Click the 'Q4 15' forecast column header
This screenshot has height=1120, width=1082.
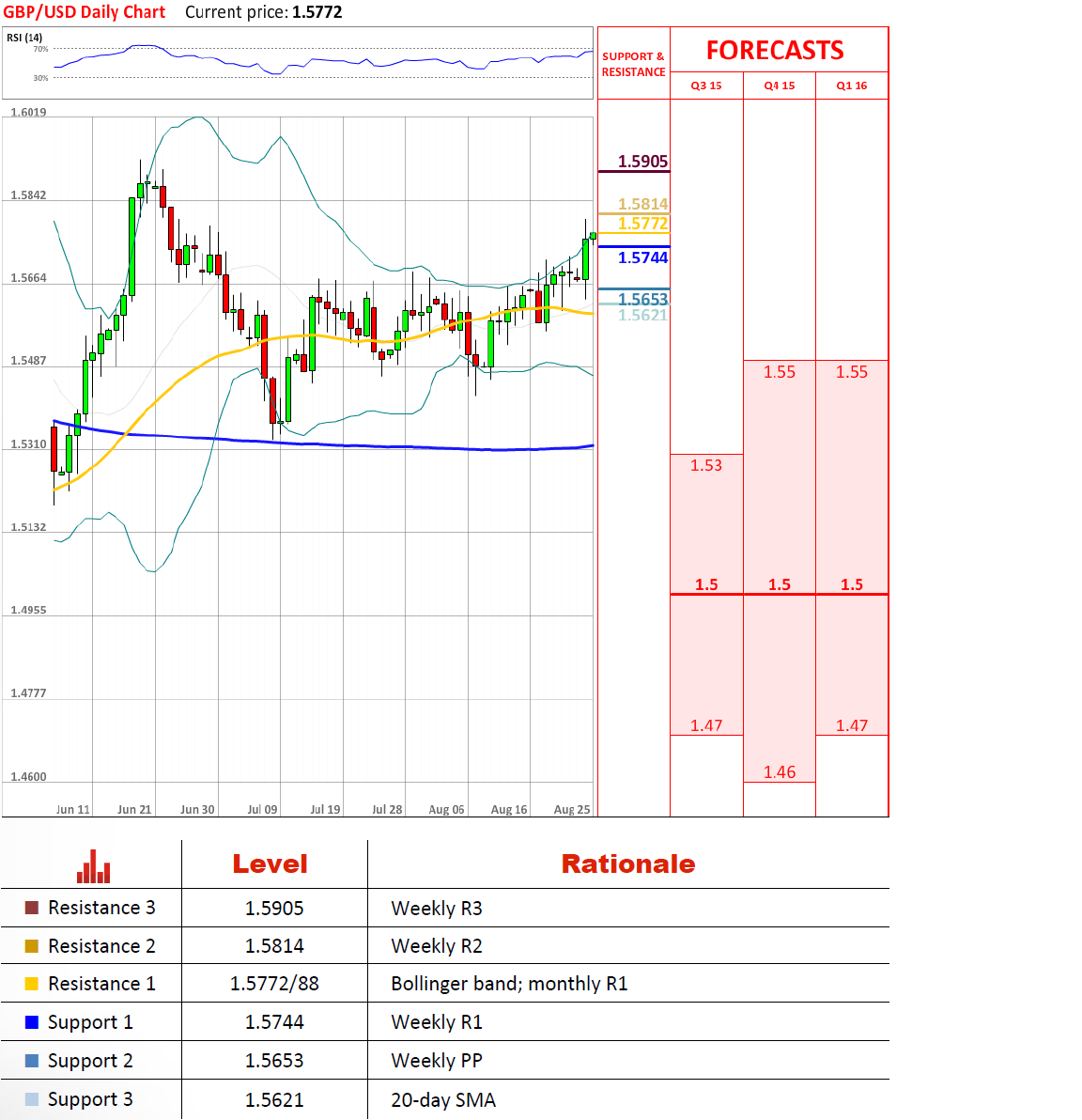click(x=780, y=86)
